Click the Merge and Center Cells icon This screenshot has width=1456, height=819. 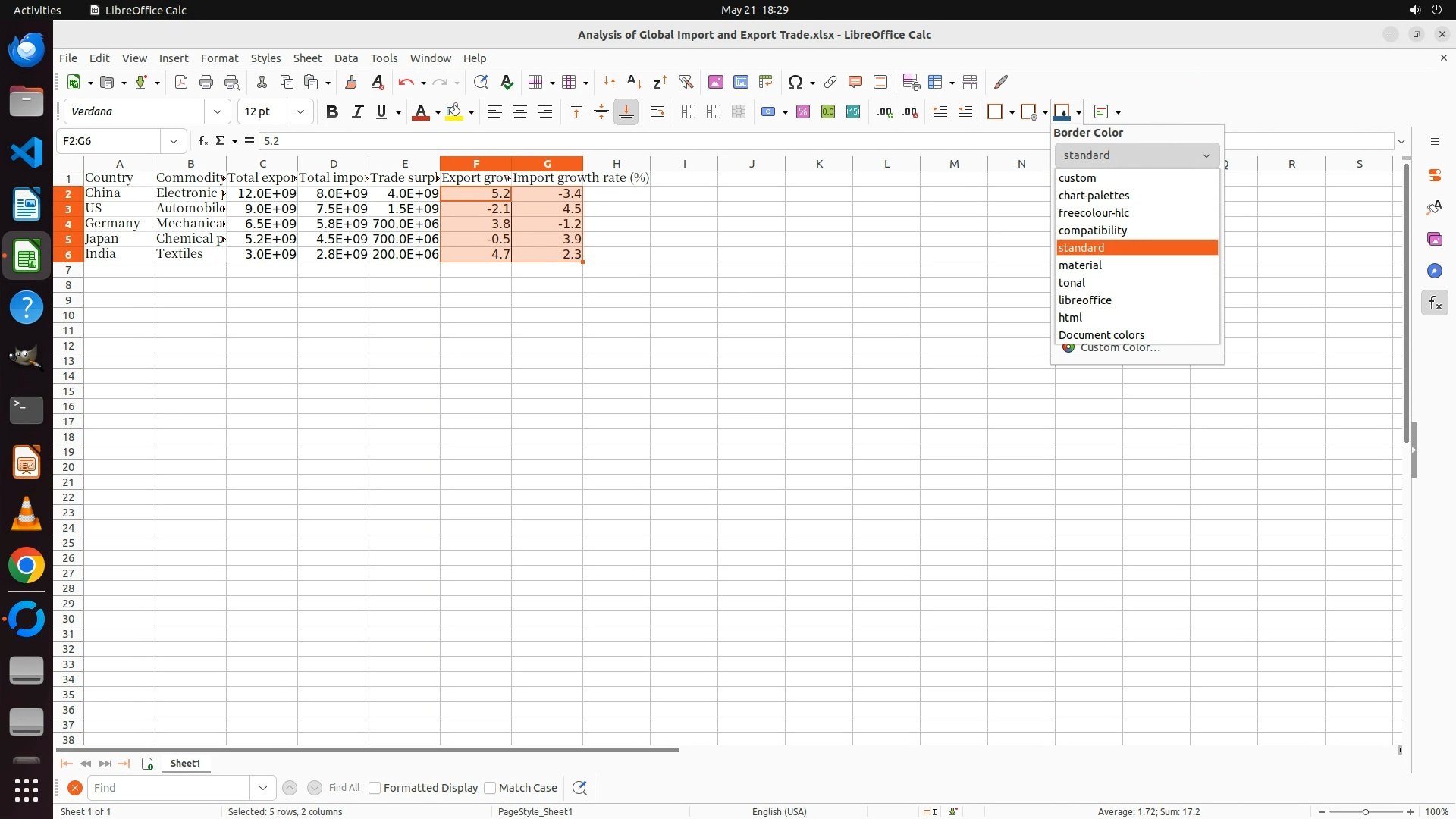point(689,112)
